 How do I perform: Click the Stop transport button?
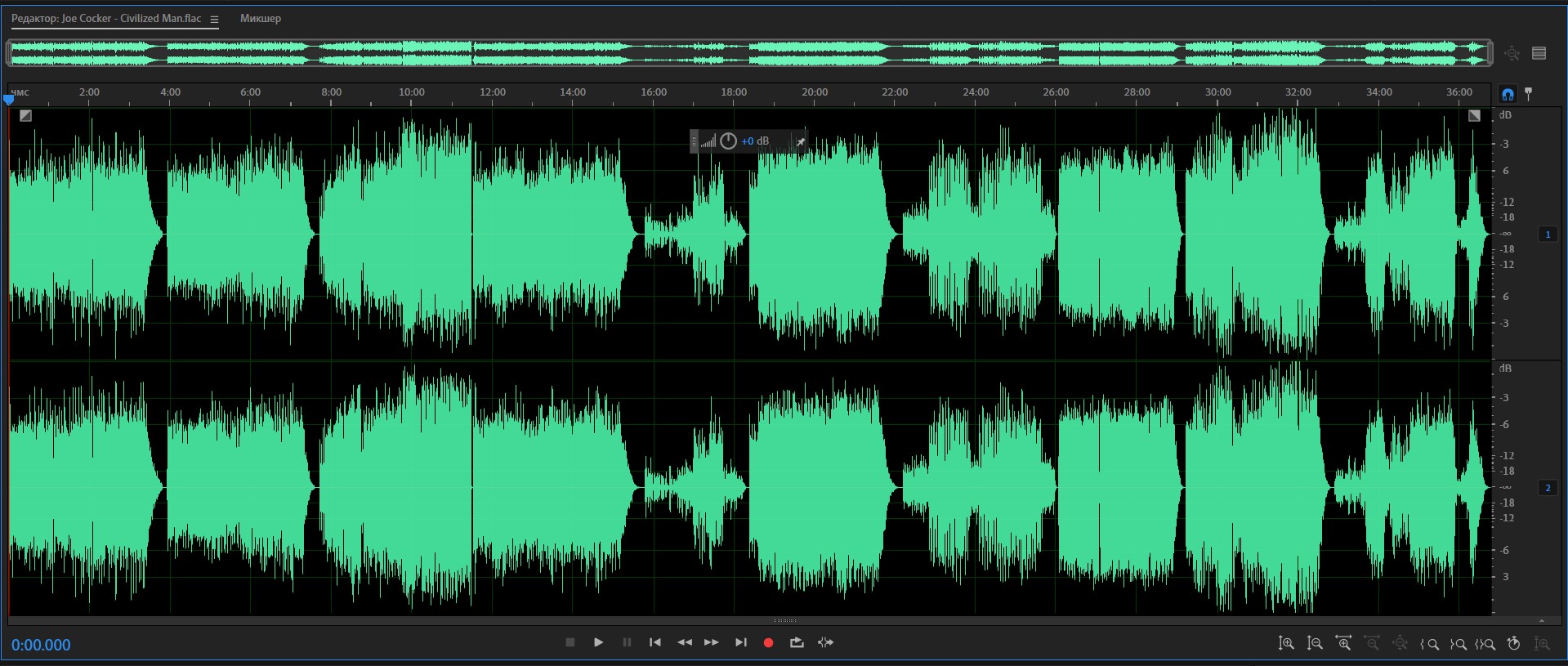[570, 642]
